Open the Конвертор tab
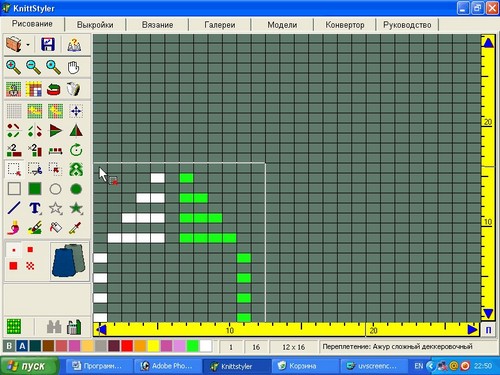This screenshot has height=375, width=500. tap(345, 25)
